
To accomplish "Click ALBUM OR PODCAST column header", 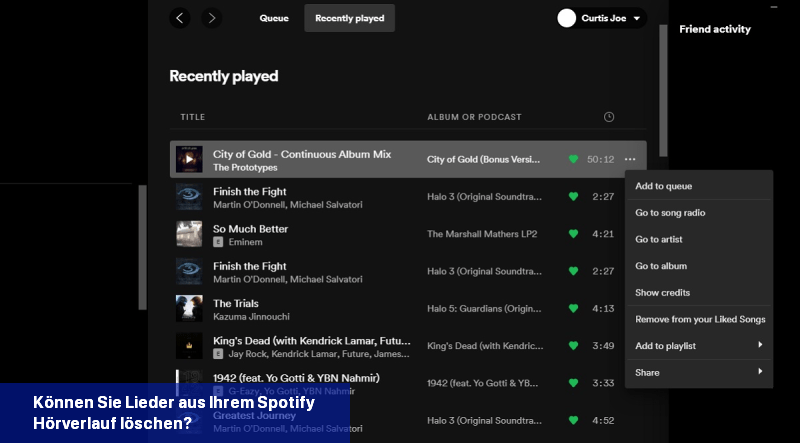I will 474,117.
